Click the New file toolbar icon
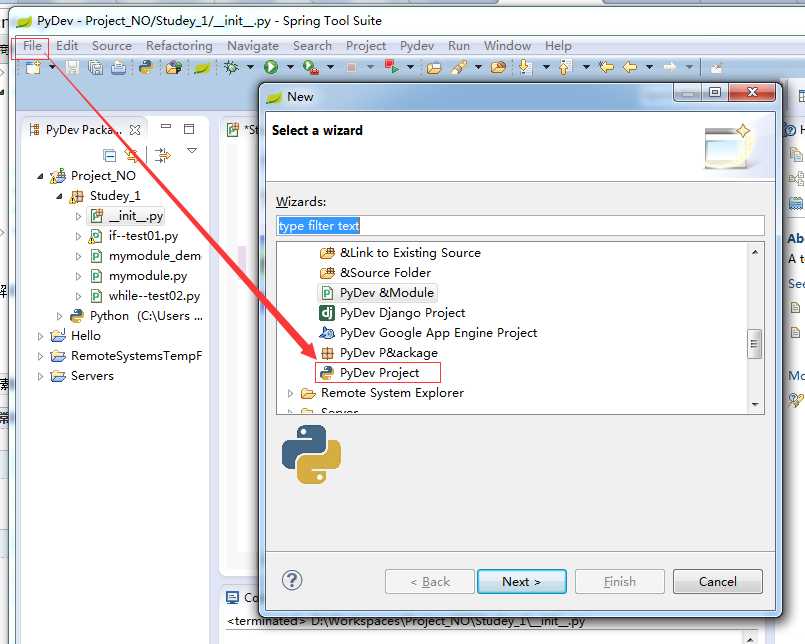This screenshot has width=805, height=644. point(33,67)
